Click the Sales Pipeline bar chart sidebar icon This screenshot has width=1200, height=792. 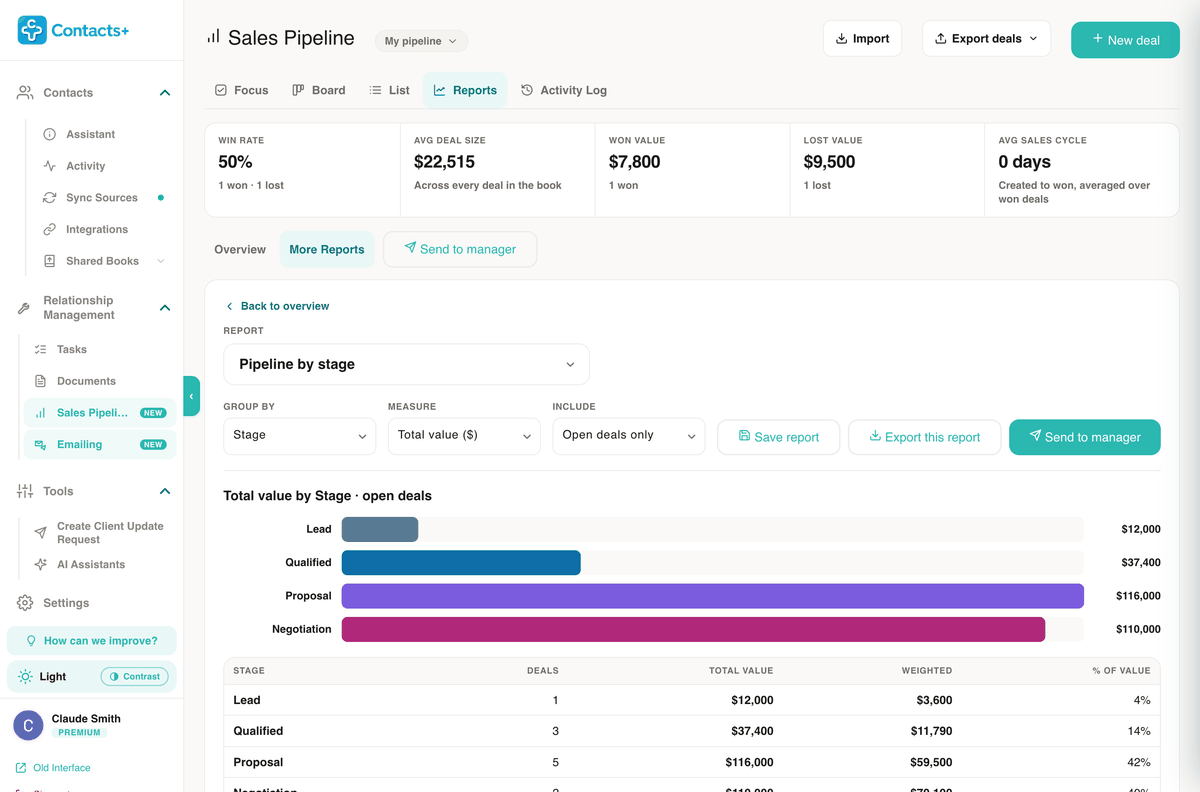tap(40, 413)
